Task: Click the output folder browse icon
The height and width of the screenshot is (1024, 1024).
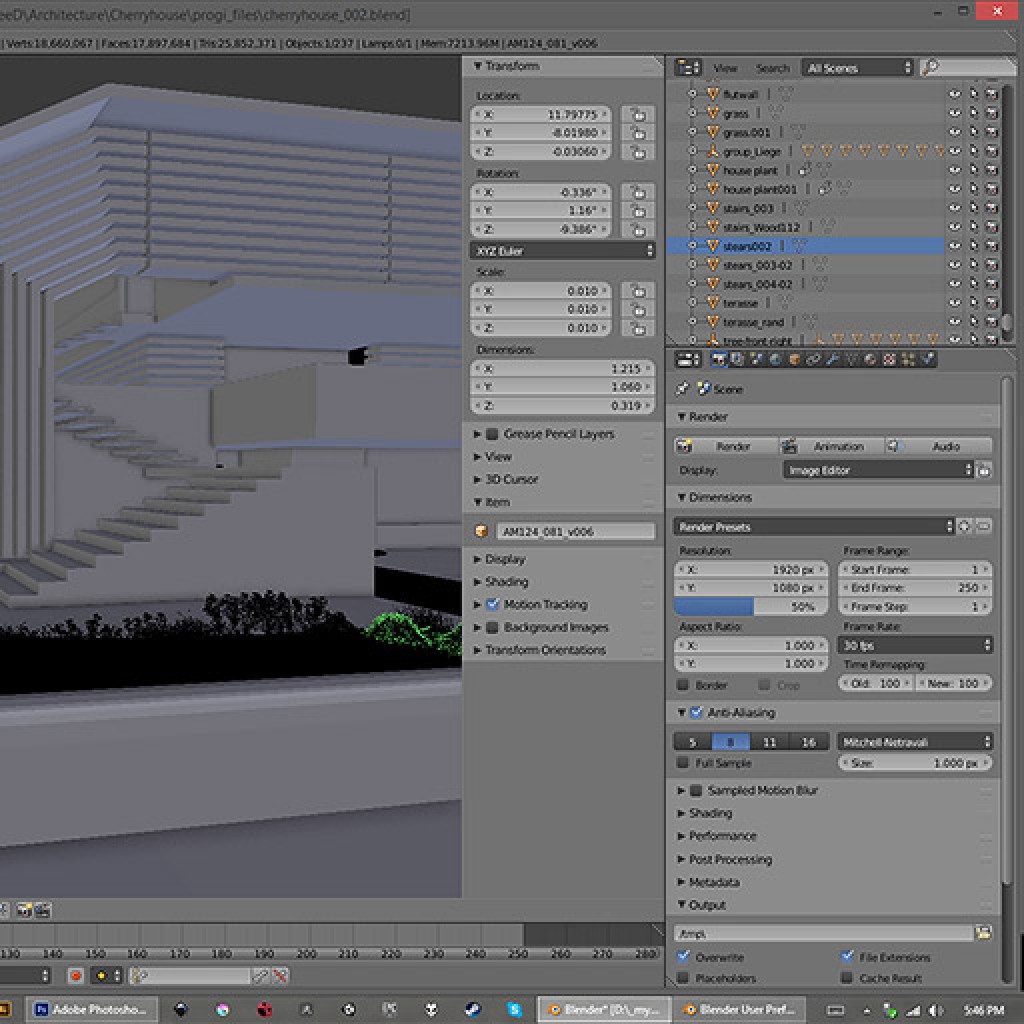Action: [983, 933]
